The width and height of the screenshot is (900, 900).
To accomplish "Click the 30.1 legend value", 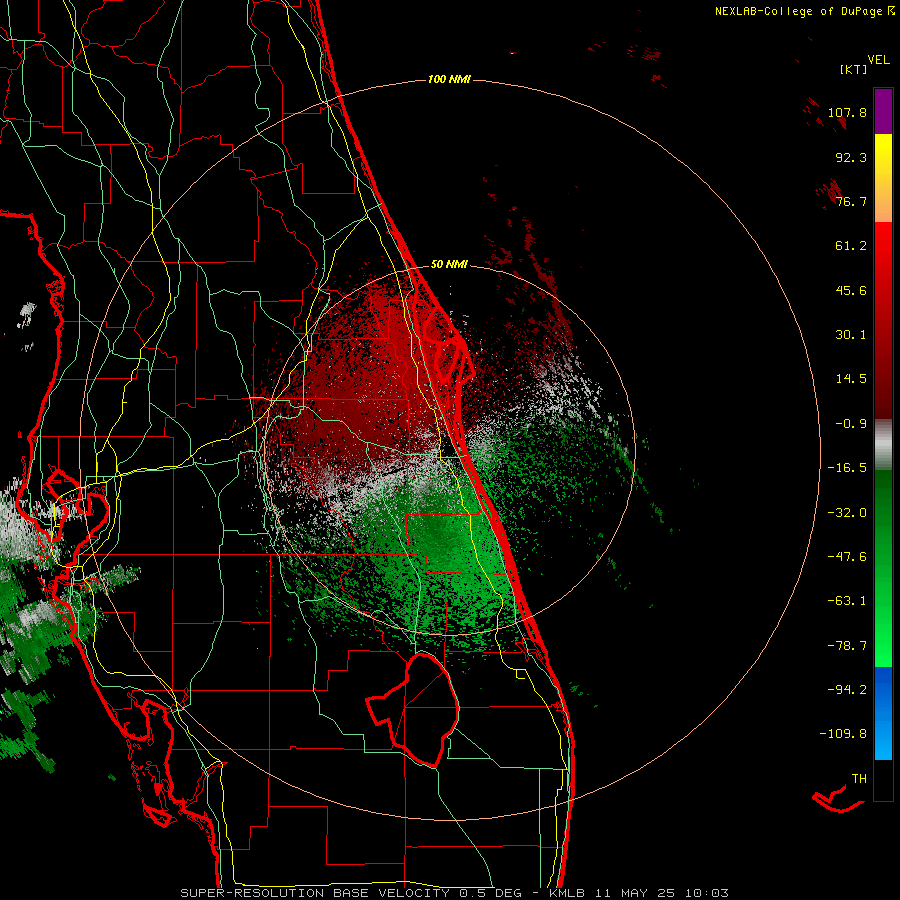I will (x=851, y=335).
